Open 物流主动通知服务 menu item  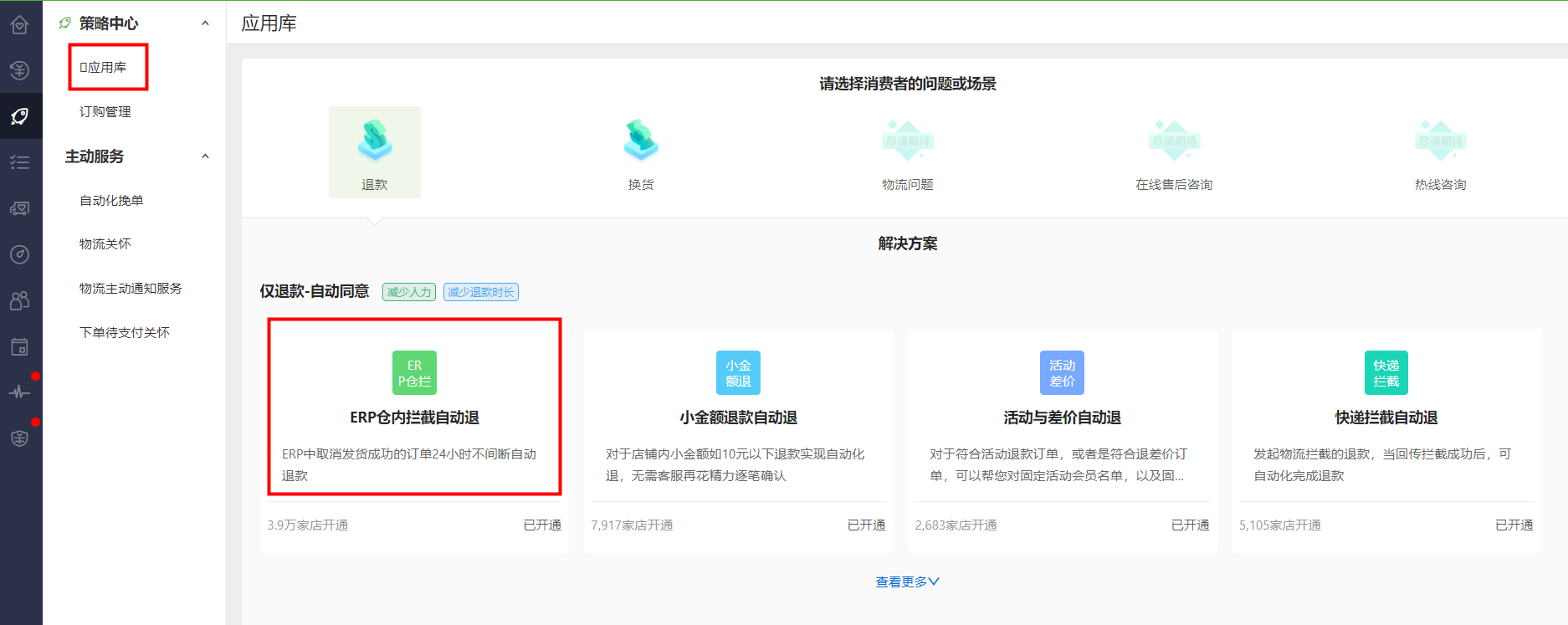click(x=131, y=288)
